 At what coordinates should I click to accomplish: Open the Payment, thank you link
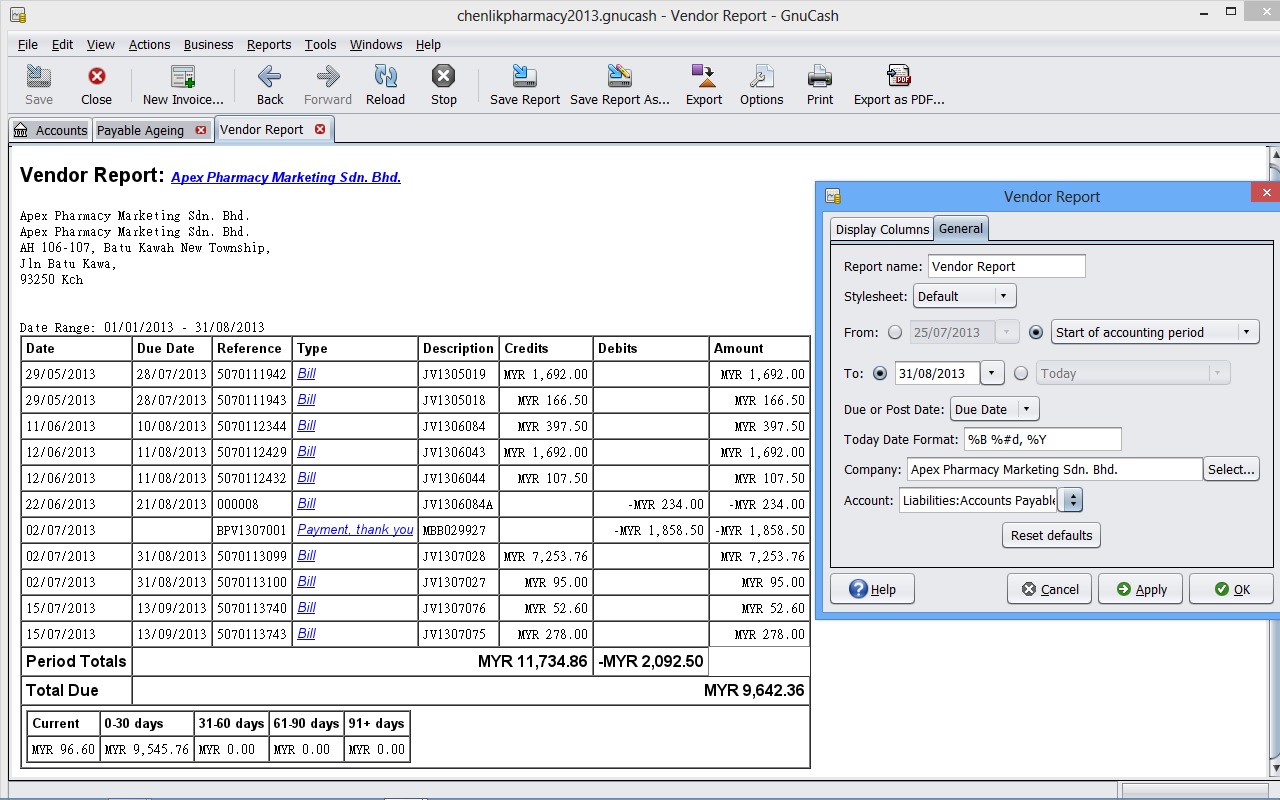point(355,529)
